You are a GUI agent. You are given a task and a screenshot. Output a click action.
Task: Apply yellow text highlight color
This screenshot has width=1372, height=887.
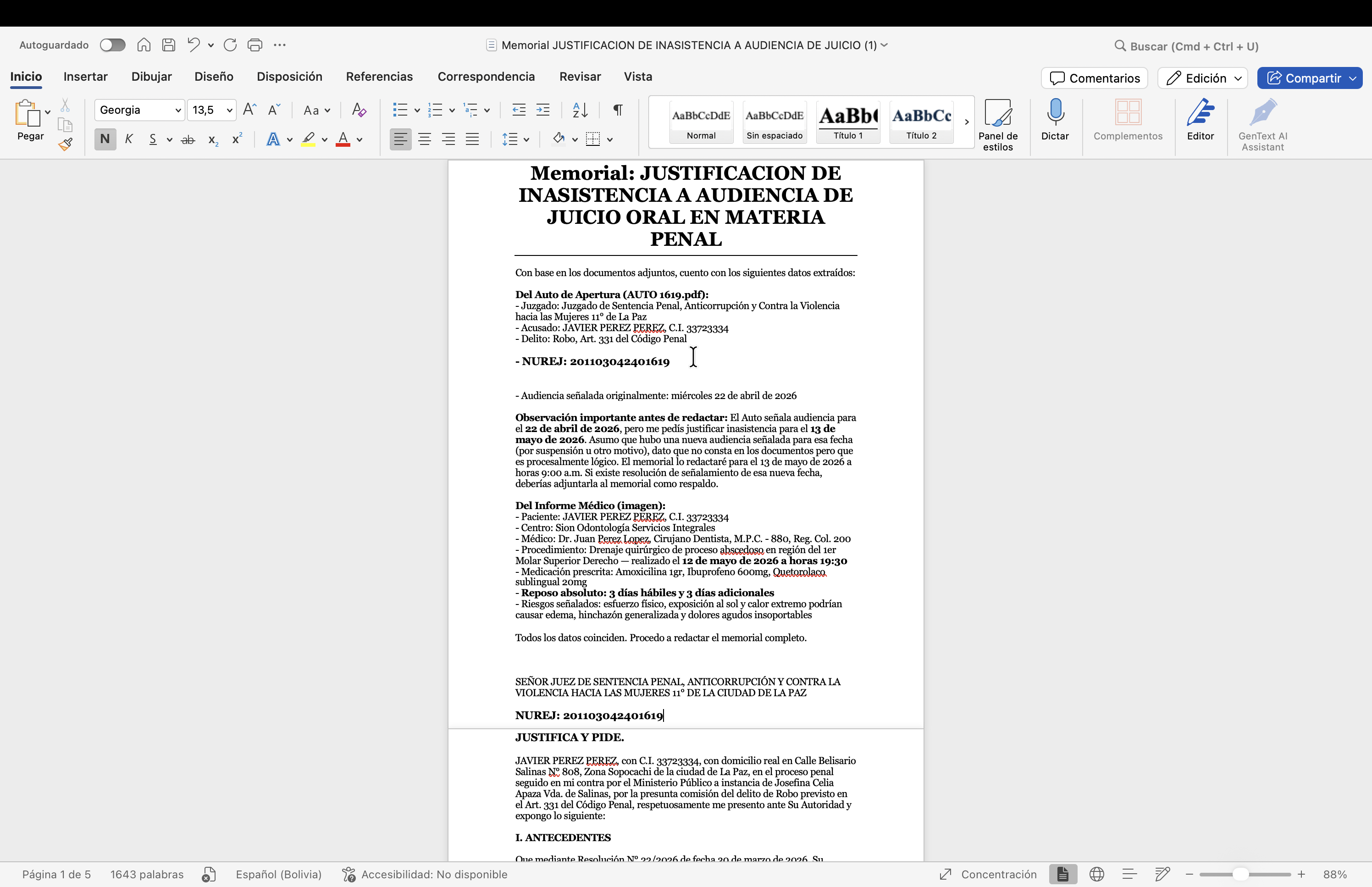309,139
